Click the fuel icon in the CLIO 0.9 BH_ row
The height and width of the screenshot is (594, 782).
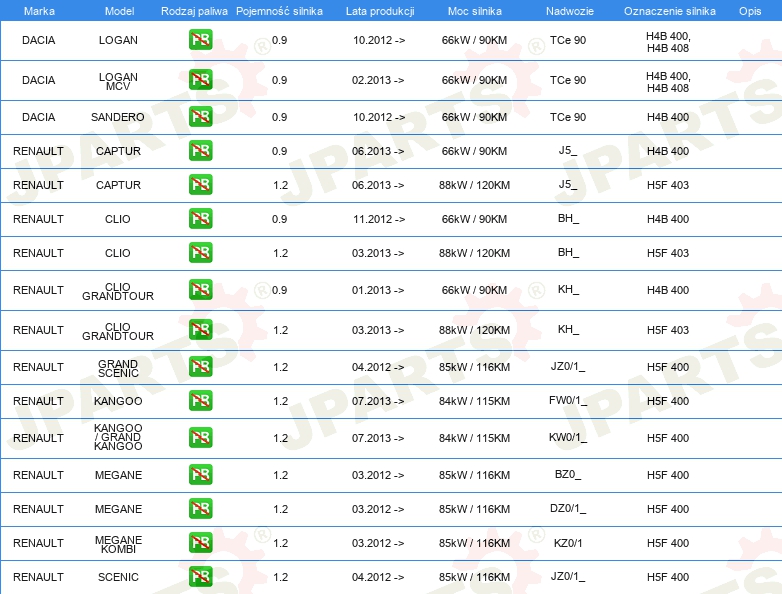(x=200, y=218)
